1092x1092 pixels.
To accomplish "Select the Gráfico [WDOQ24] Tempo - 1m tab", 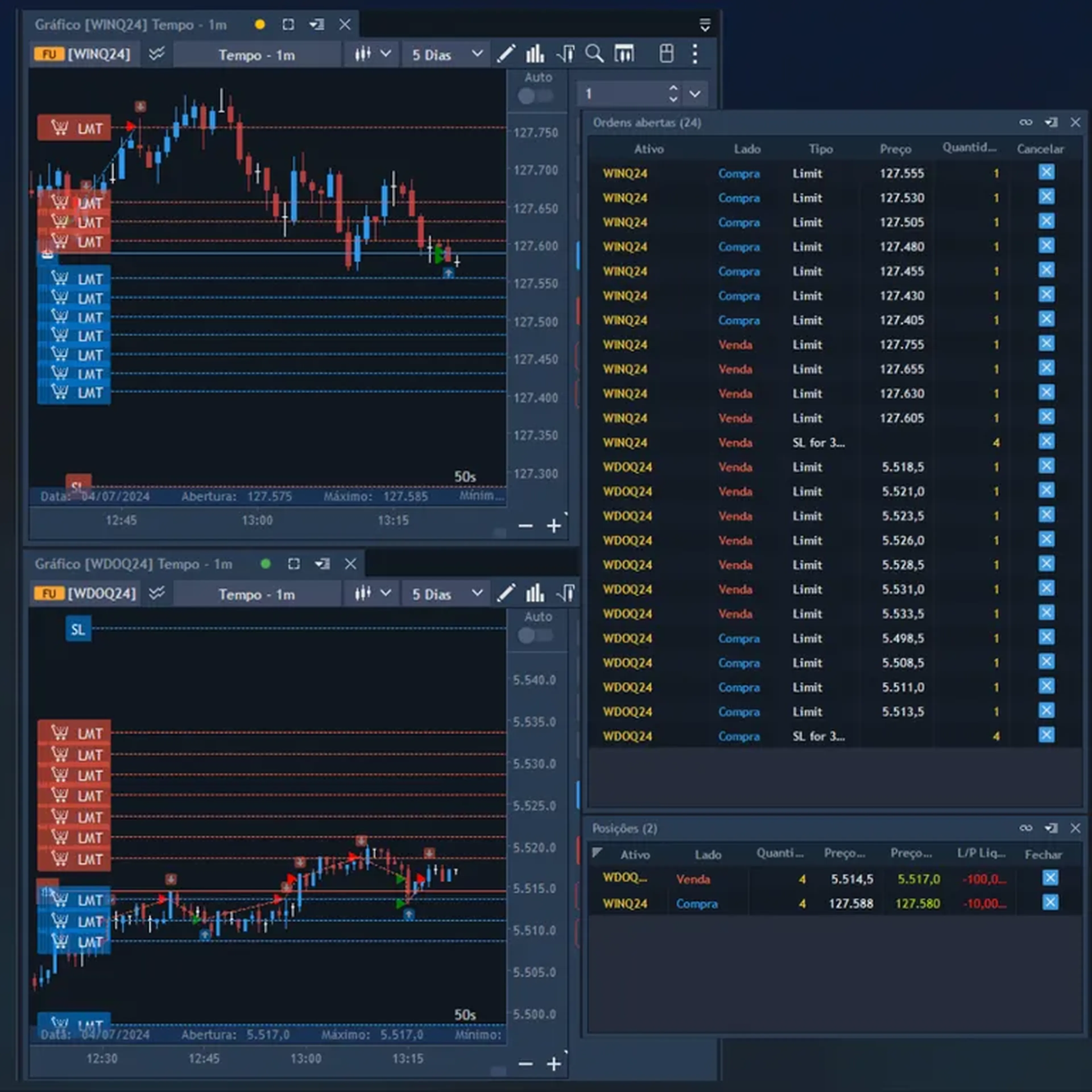I will tap(133, 564).
